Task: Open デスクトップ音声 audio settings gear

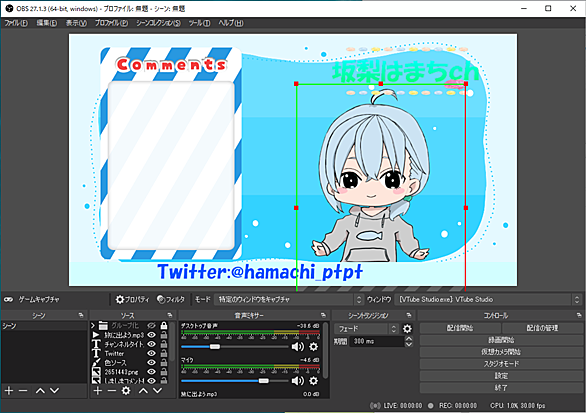Action: point(314,347)
